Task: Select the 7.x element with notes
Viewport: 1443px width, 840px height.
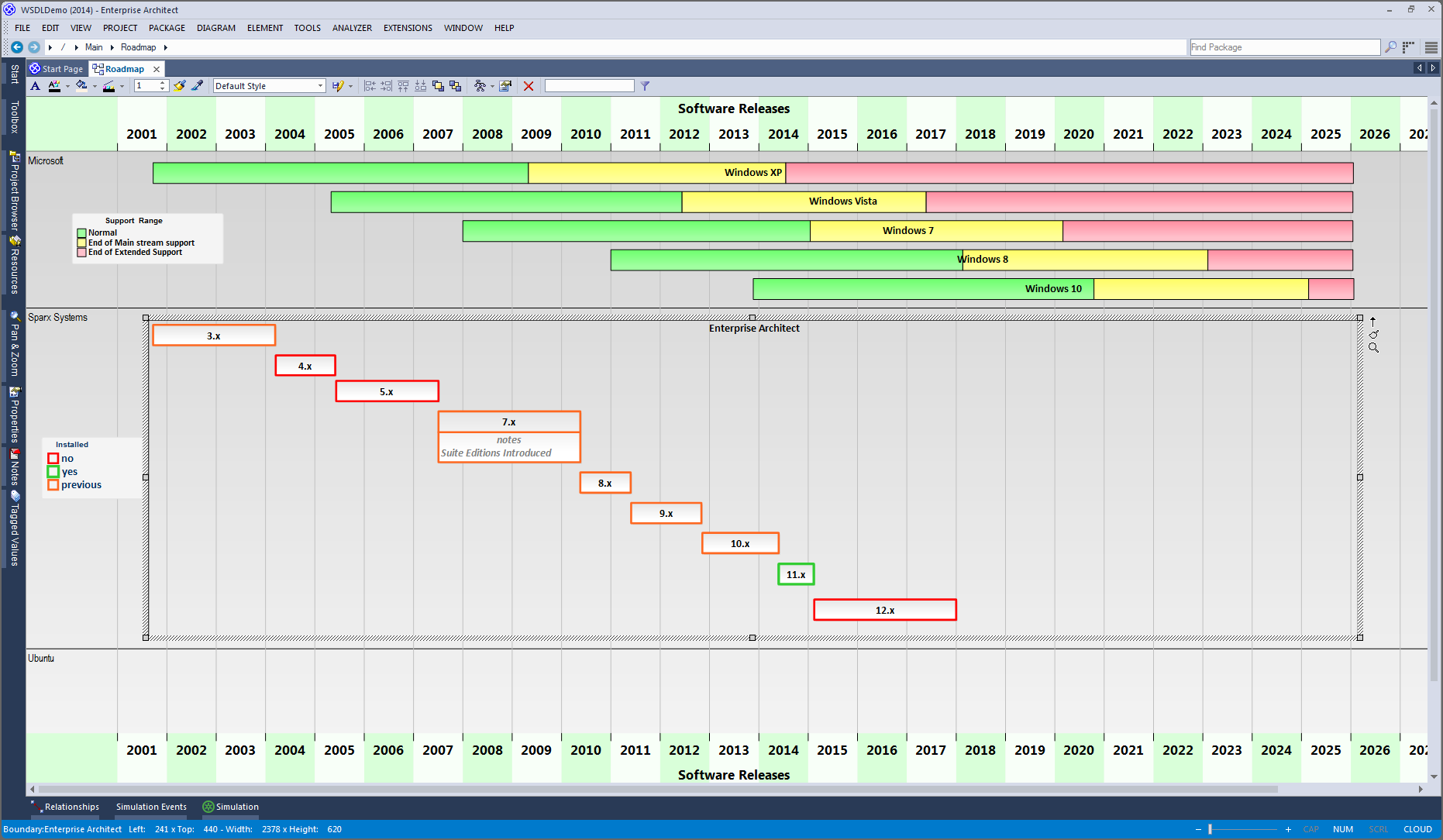Action: click(x=509, y=437)
